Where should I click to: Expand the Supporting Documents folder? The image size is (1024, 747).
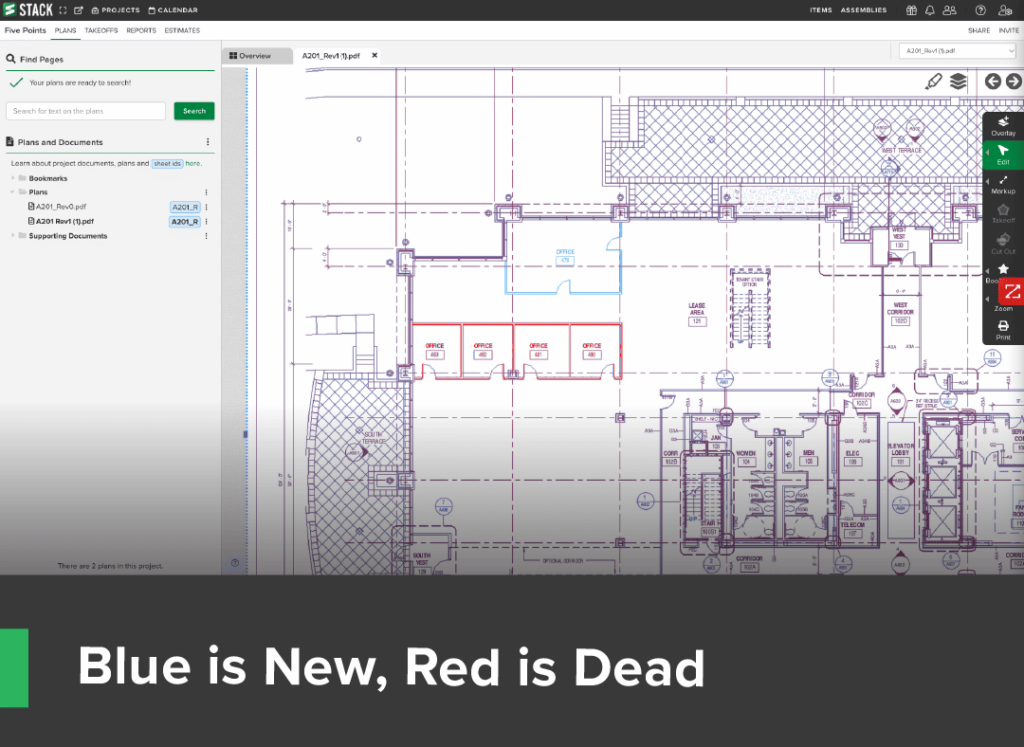[x=13, y=236]
